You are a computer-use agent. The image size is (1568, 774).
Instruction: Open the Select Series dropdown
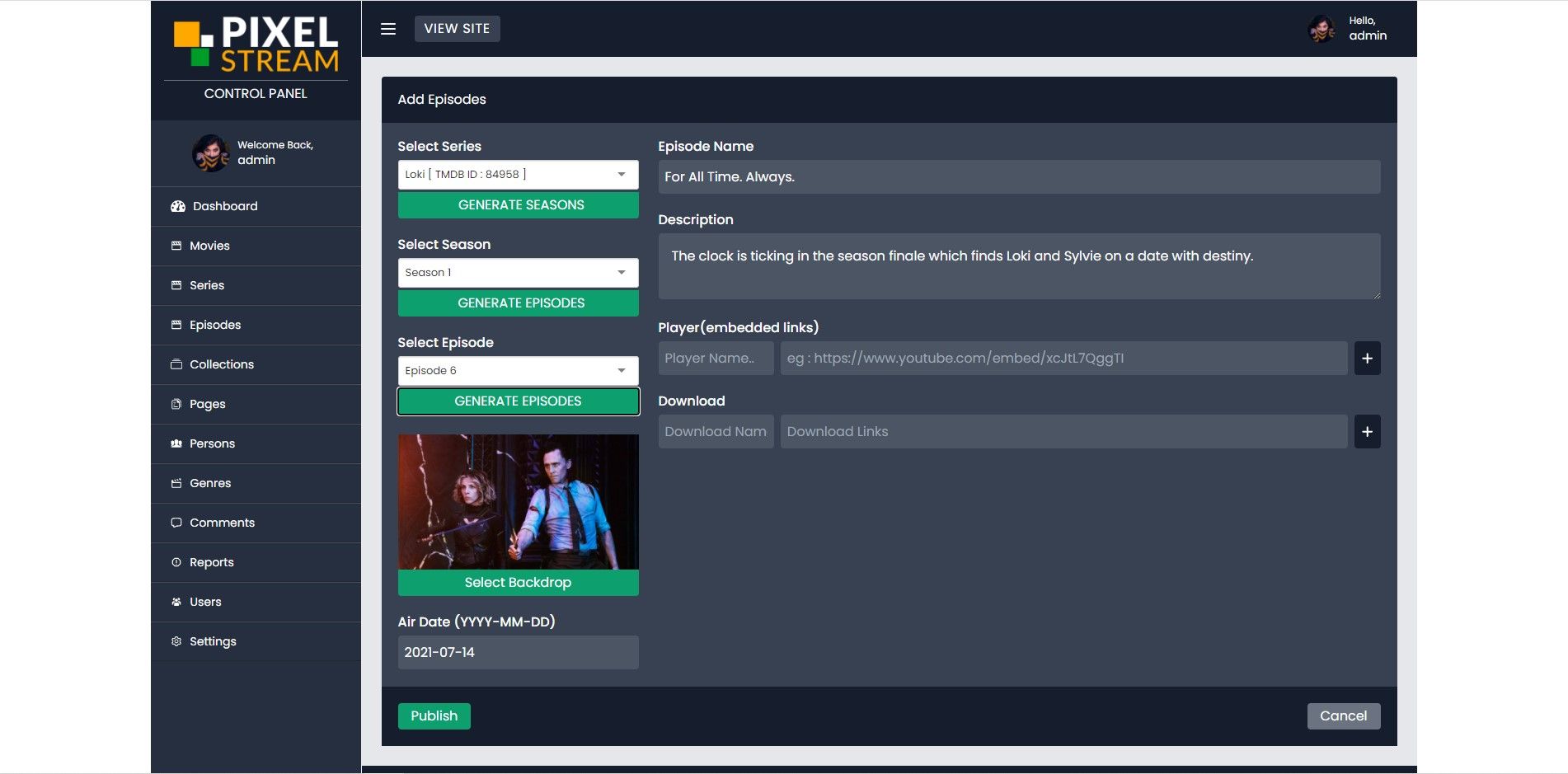click(518, 175)
